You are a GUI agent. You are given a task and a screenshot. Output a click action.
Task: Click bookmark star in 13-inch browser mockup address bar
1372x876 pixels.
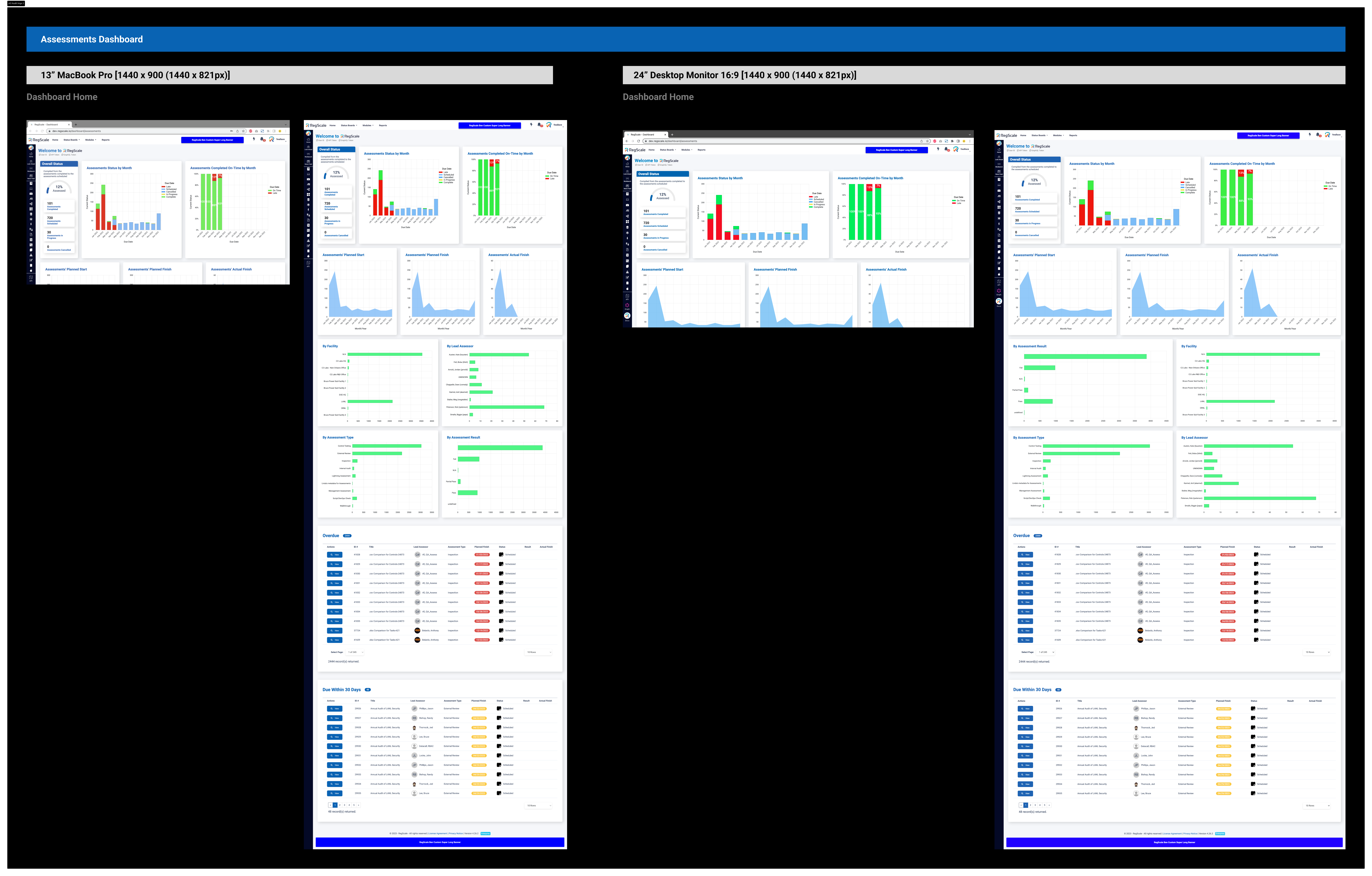click(x=243, y=131)
